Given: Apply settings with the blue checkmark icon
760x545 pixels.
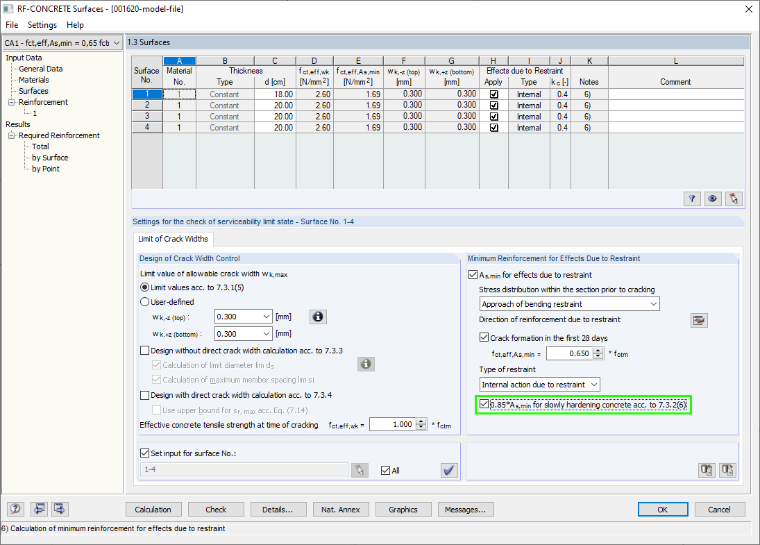Looking at the screenshot, I should [x=449, y=470].
